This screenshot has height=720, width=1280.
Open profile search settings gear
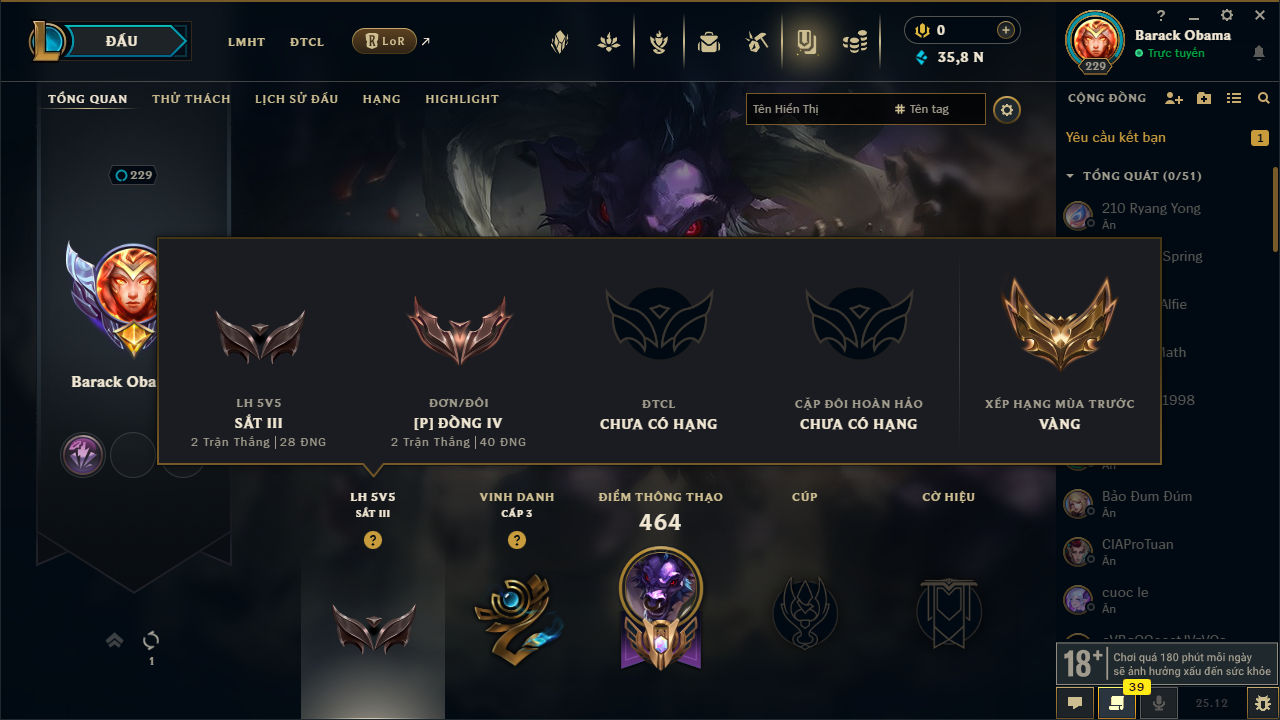click(x=1007, y=109)
